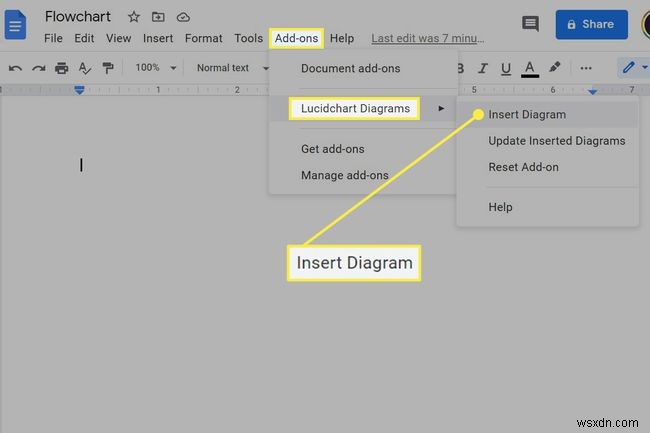Open the Format menu
Screen dimensions: 650x433
203,38
